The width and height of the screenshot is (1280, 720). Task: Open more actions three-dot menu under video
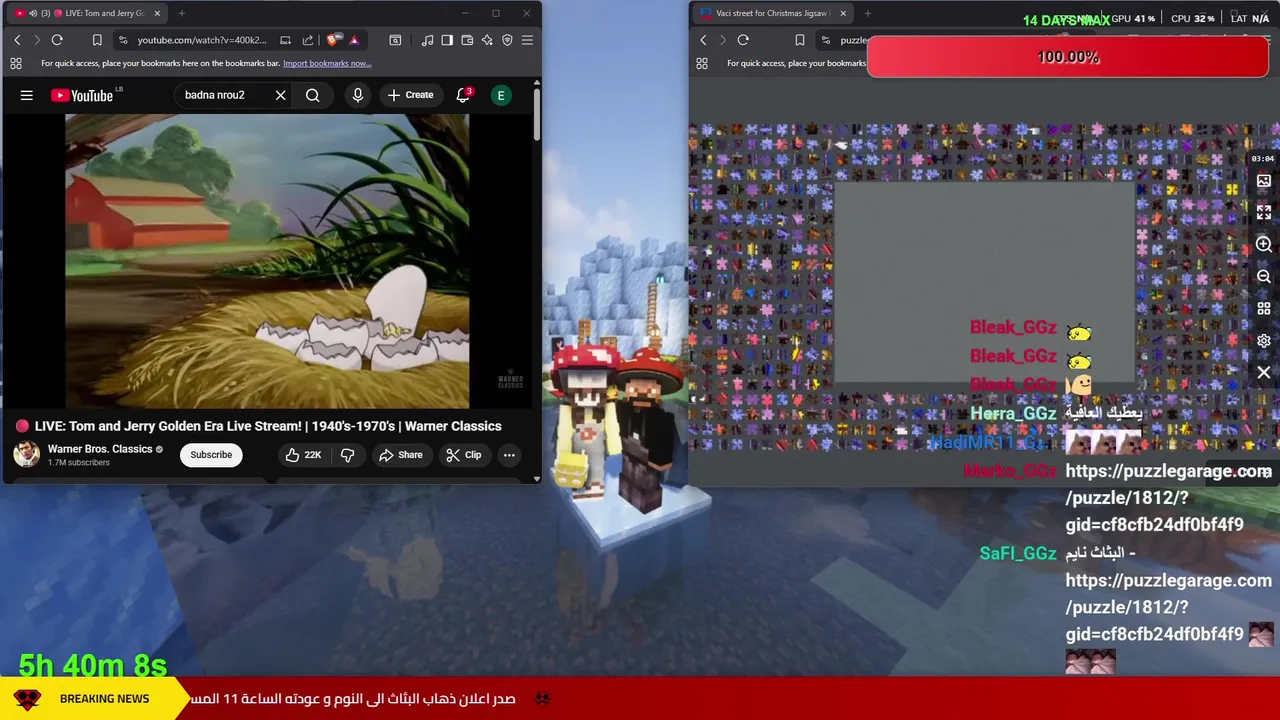509,455
